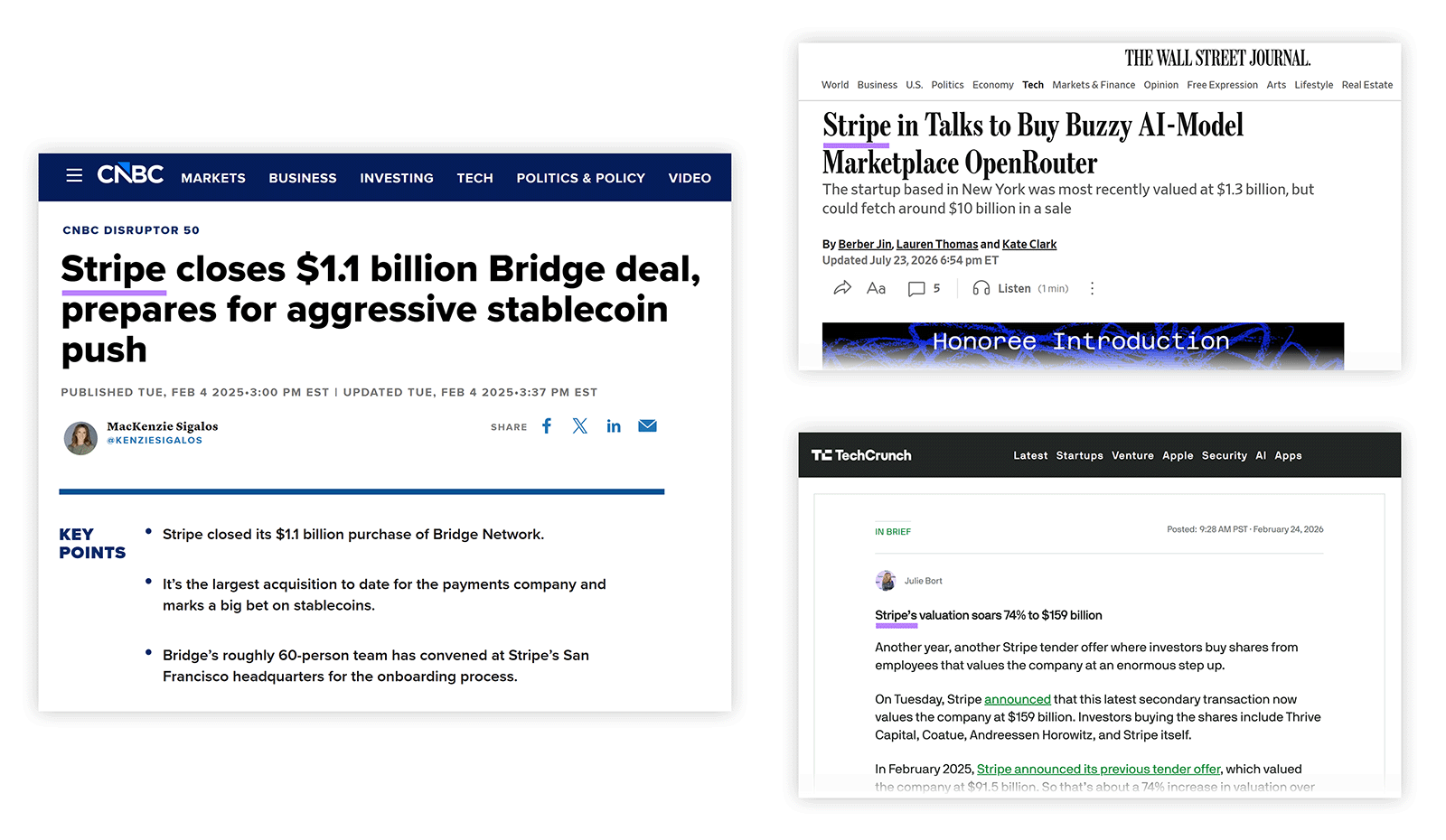
Task: Open VIDEO in CNBC navigation
Action: (x=690, y=178)
